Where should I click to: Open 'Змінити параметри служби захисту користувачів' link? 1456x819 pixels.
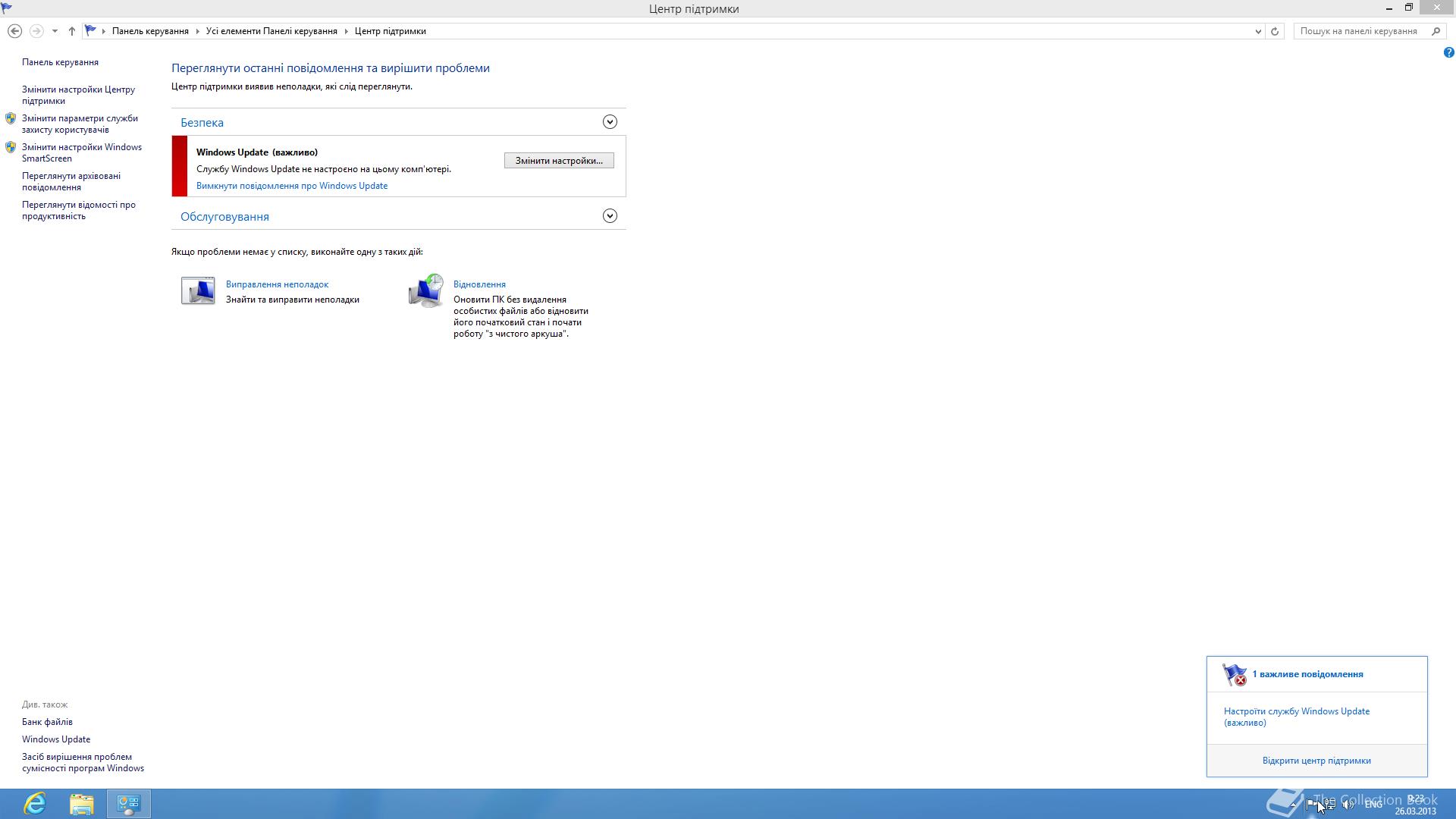pos(80,124)
